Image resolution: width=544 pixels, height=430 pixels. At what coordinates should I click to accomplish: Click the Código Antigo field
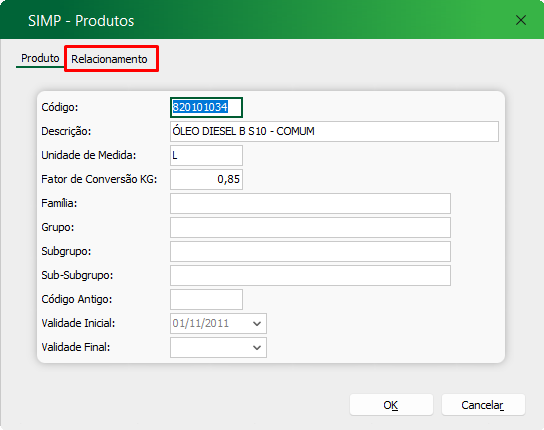[206, 299]
